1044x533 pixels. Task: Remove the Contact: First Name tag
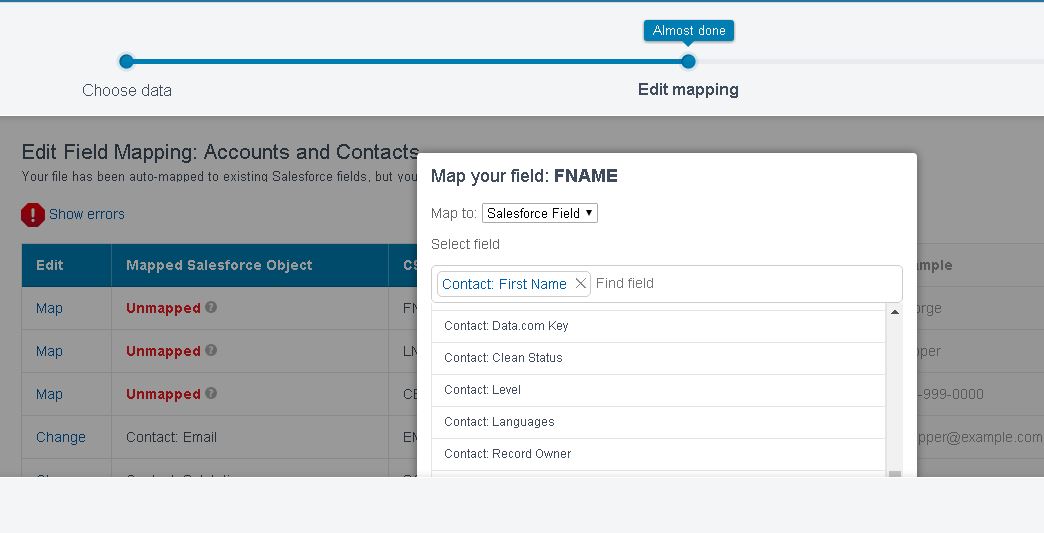click(x=581, y=284)
